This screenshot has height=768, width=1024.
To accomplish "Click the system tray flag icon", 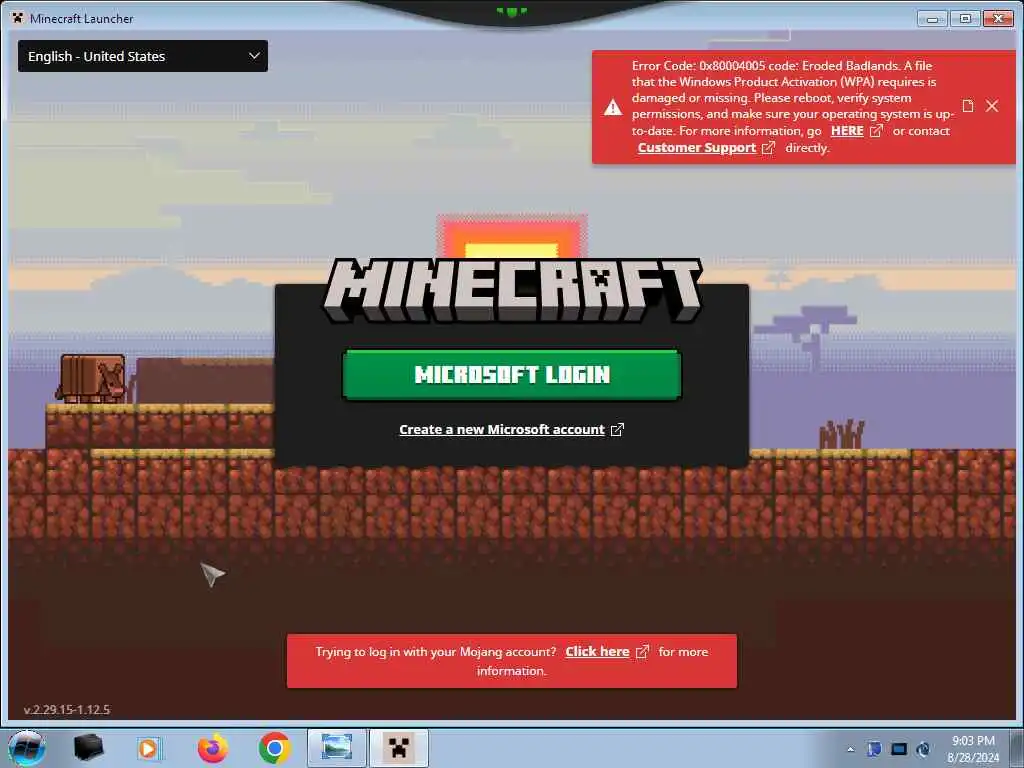I will (x=874, y=749).
